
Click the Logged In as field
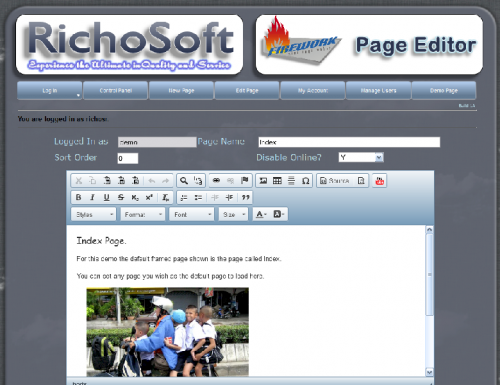coord(157,142)
